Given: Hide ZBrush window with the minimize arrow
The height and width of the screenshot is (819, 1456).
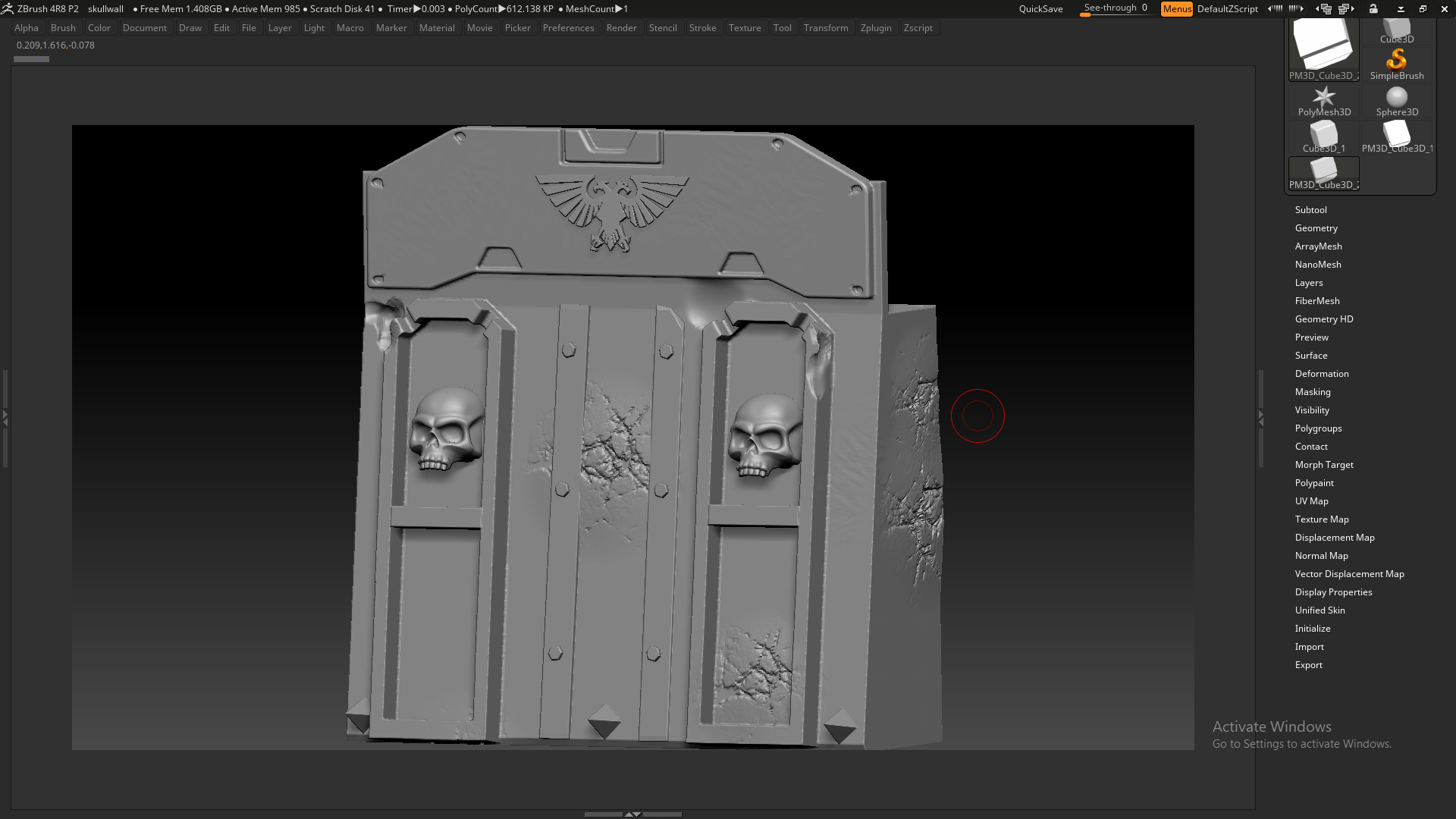Looking at the screenshot, I should pyautogui.click(x=1401, y=9).
